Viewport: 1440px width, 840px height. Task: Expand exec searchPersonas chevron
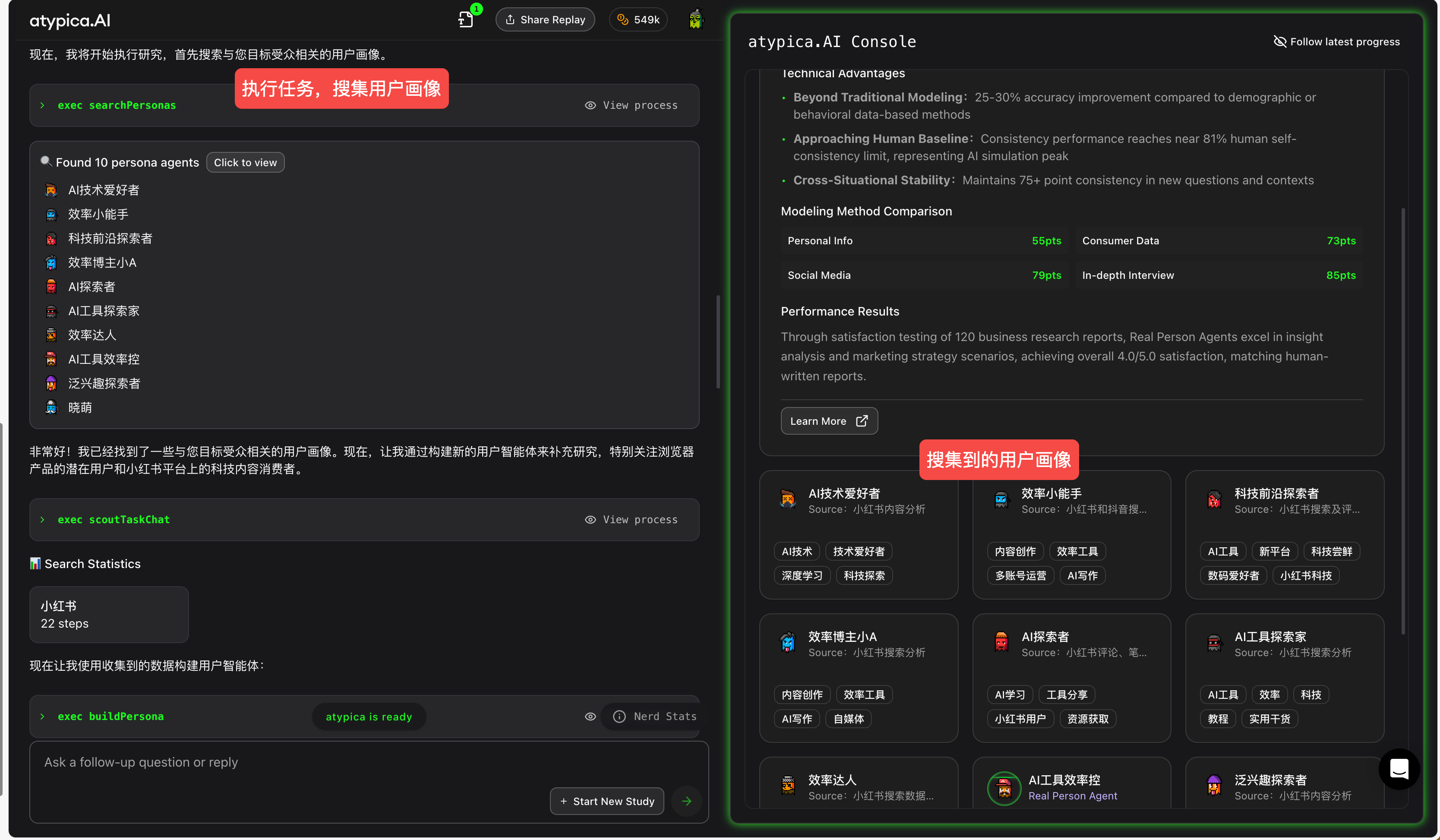click(x=42, y=105)
